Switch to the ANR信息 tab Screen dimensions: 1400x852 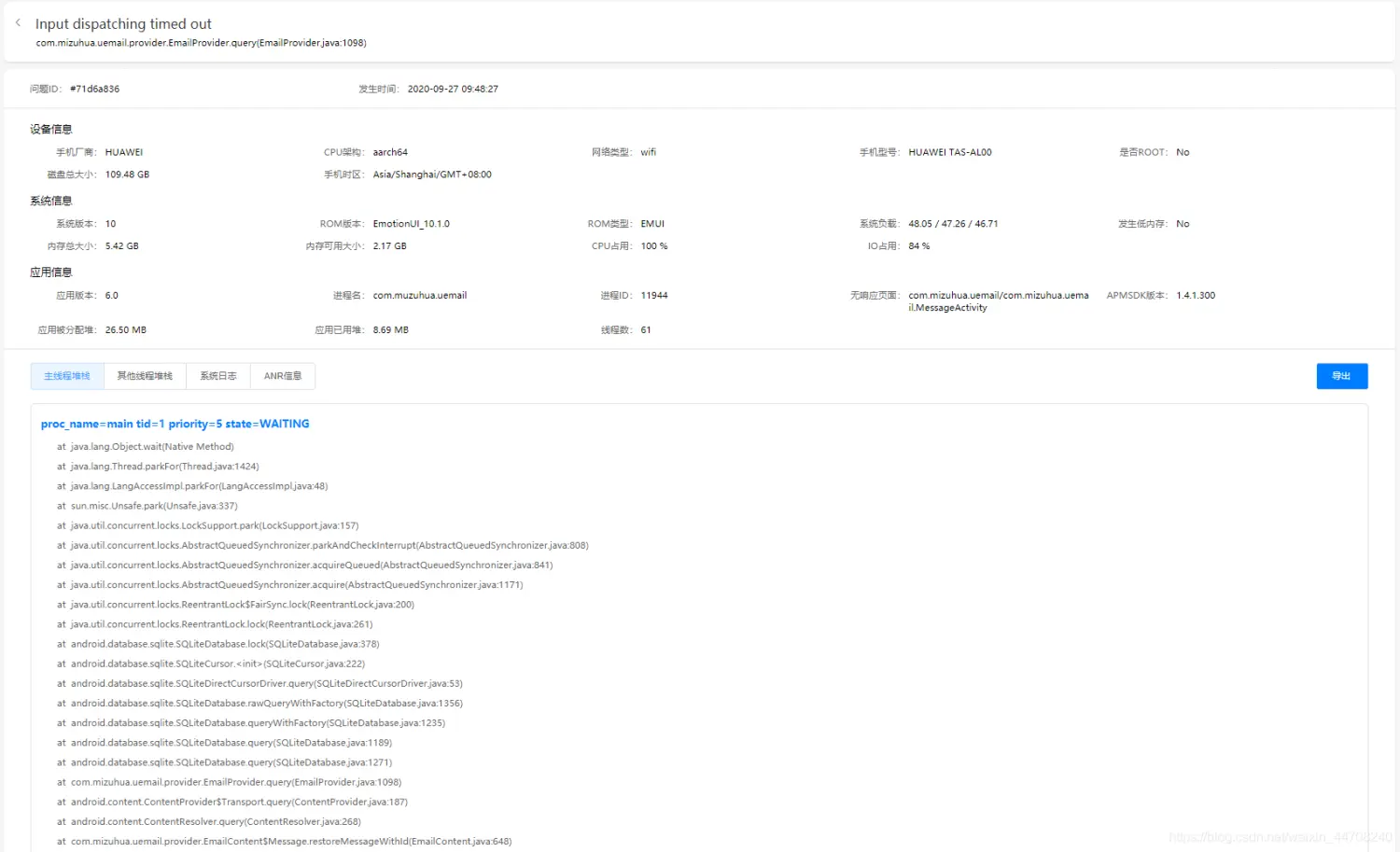click(x=283, y=376)
